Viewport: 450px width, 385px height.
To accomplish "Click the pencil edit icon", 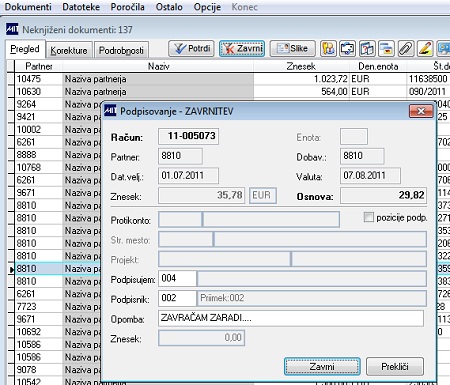I will coord(425,49).
